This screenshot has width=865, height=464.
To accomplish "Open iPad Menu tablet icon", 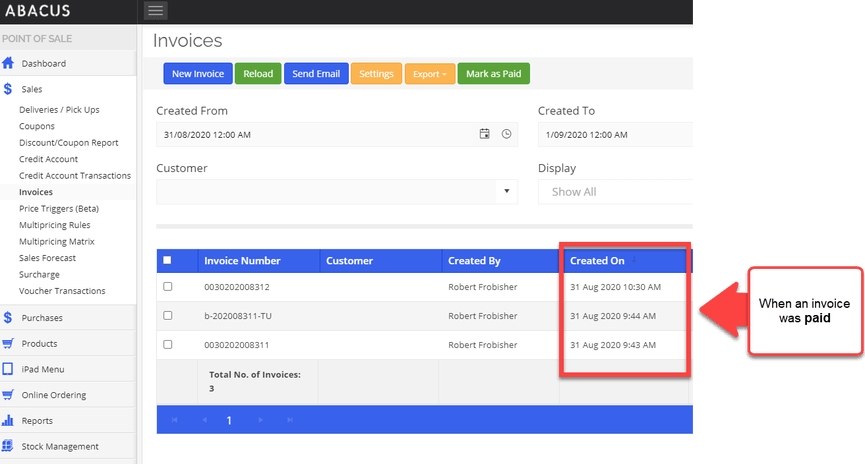I will click(x=8, y=369).
